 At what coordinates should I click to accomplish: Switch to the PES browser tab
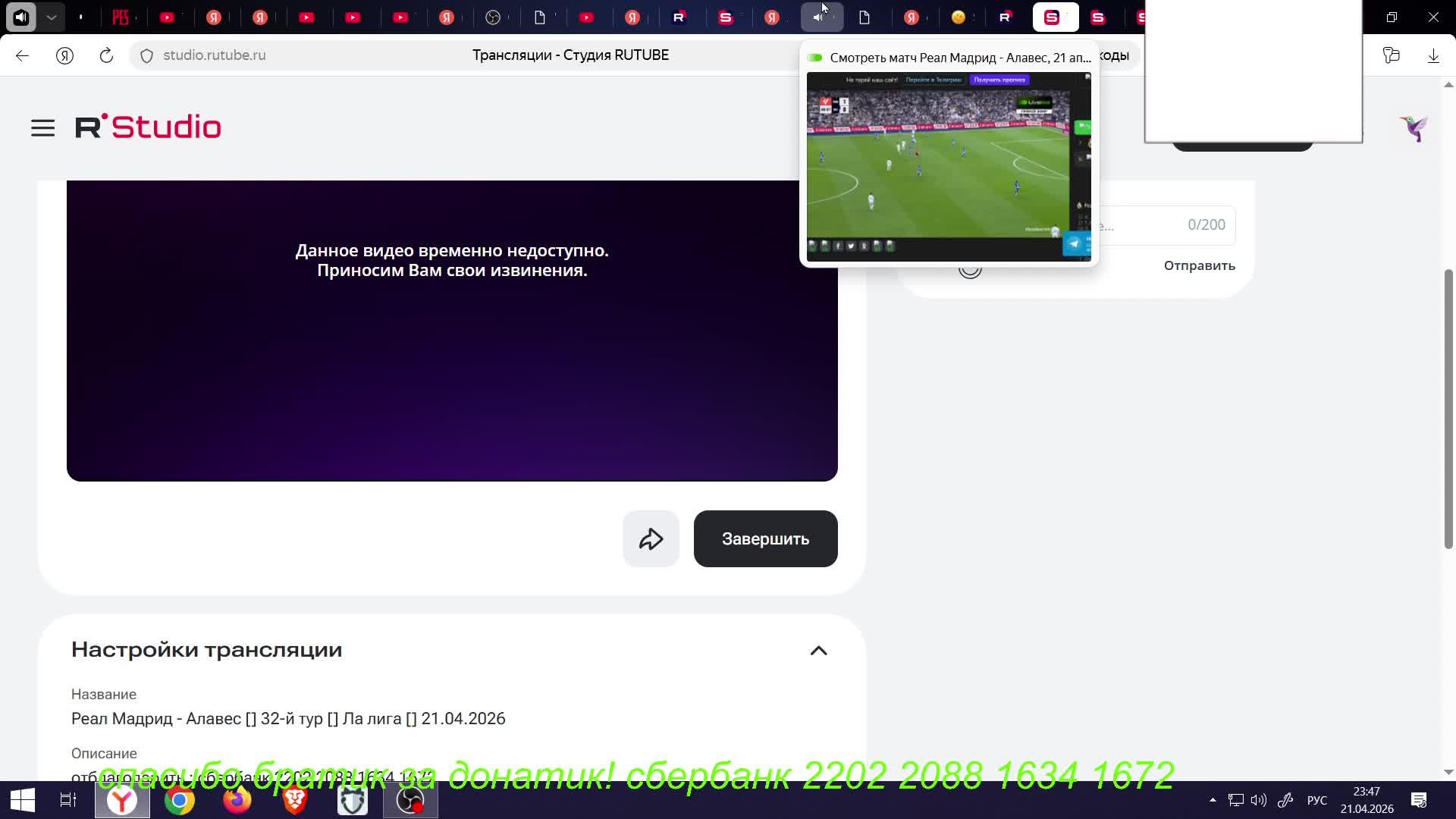(x=121, y=17)
